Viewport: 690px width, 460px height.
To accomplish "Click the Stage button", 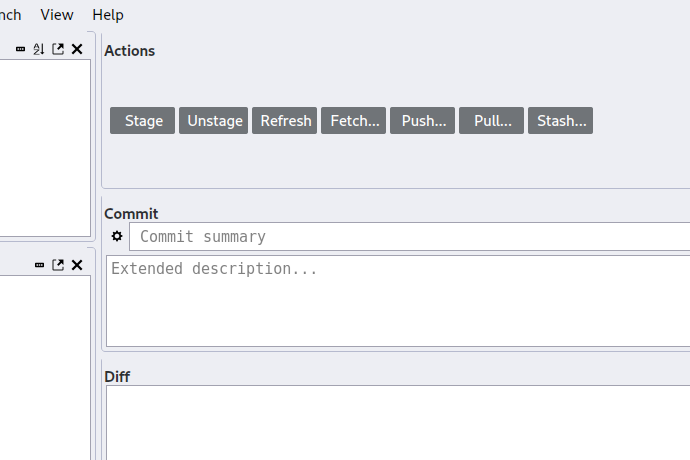I will click(x=142, y=120).
